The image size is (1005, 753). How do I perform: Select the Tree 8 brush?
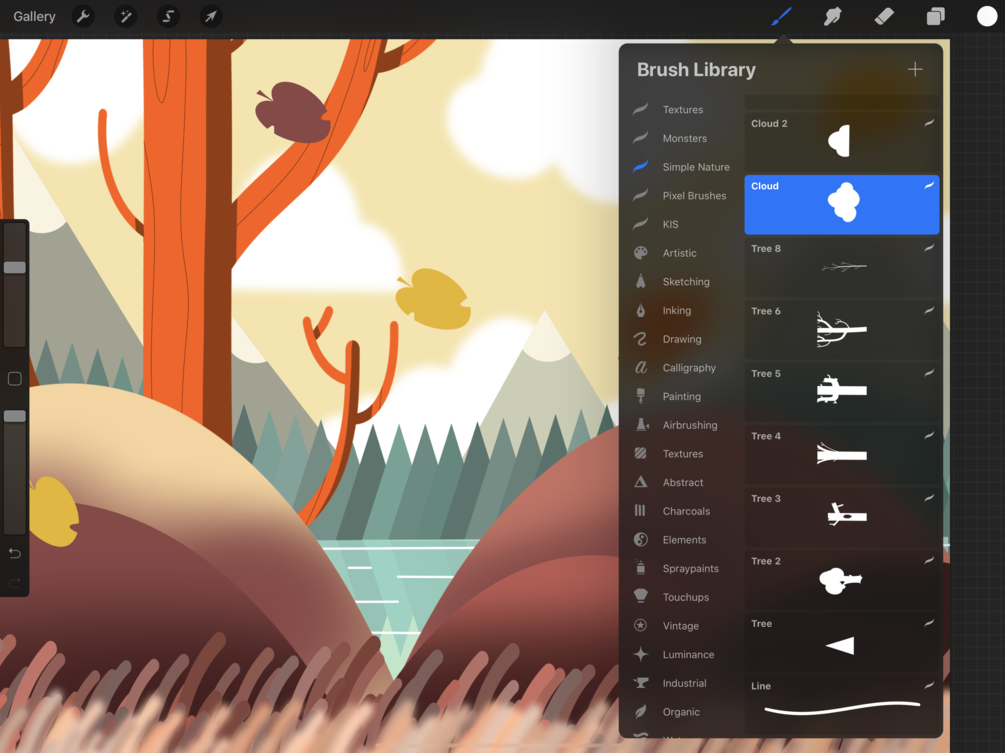click(842, 267)
